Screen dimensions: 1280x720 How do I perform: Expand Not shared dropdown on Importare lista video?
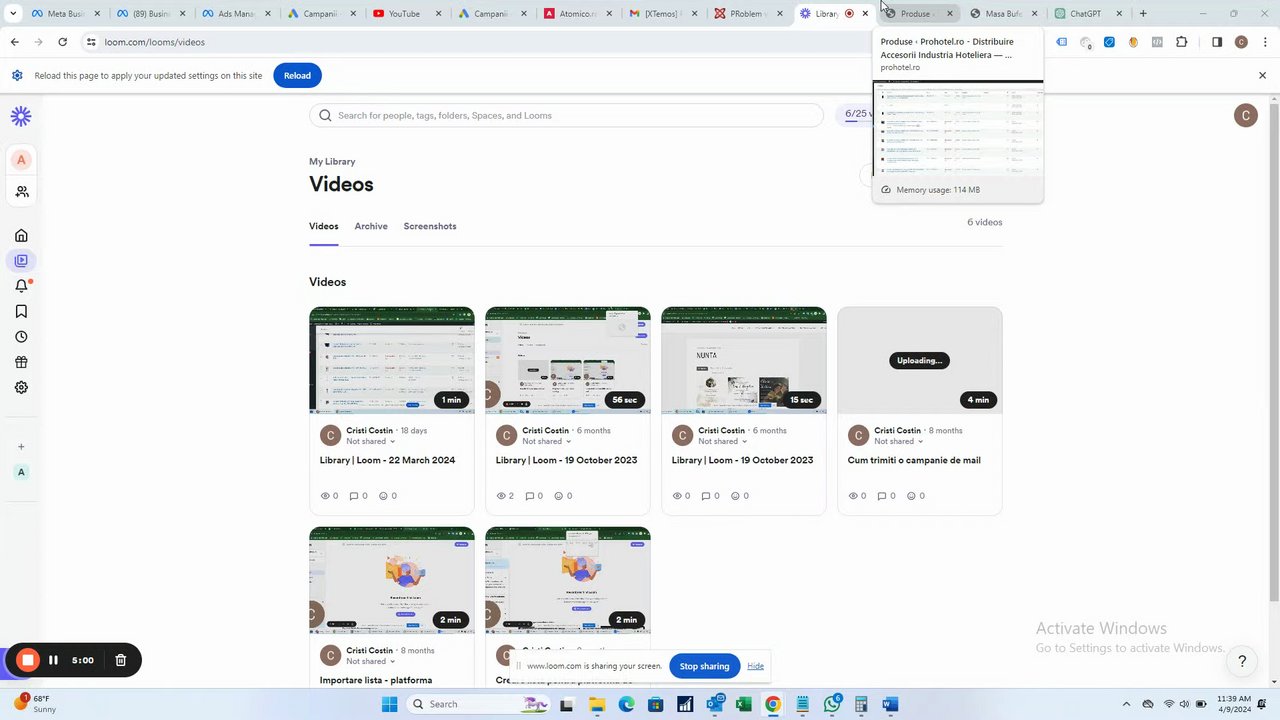(370, 661)
